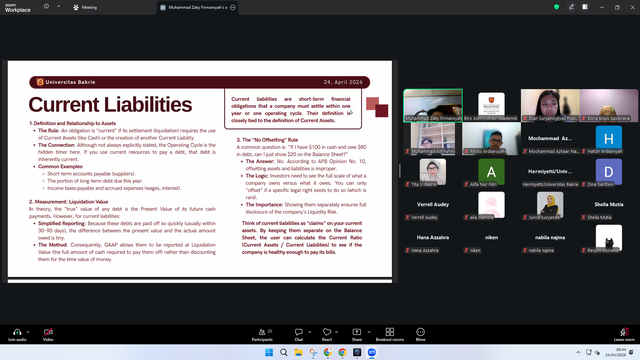Click the 'Current Liabilities' slide title
Image resolution: width=640 pixels, height=360 pixels.
point(110,105)
